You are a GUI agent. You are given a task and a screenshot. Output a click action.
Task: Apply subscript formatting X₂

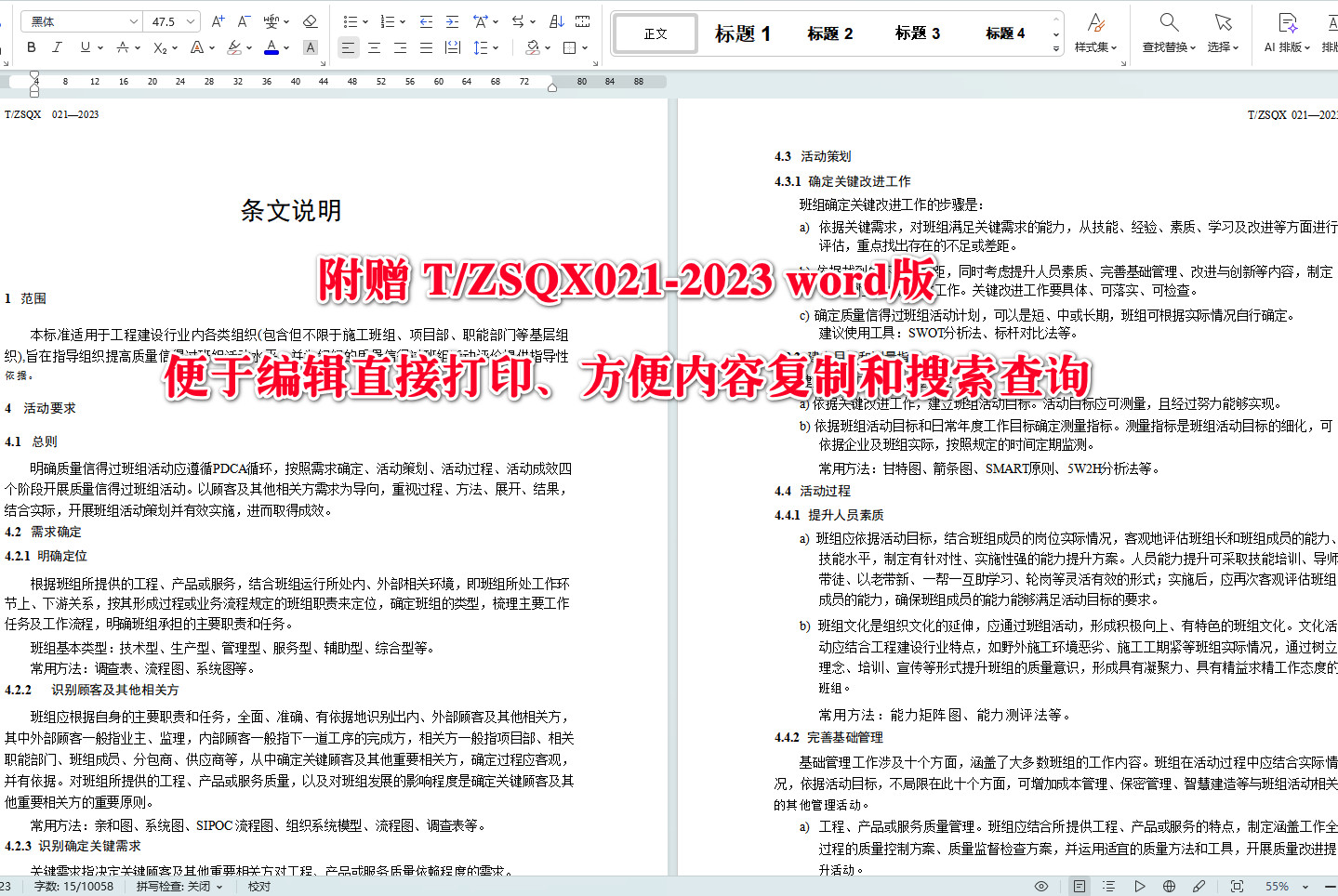coord(160,47)
